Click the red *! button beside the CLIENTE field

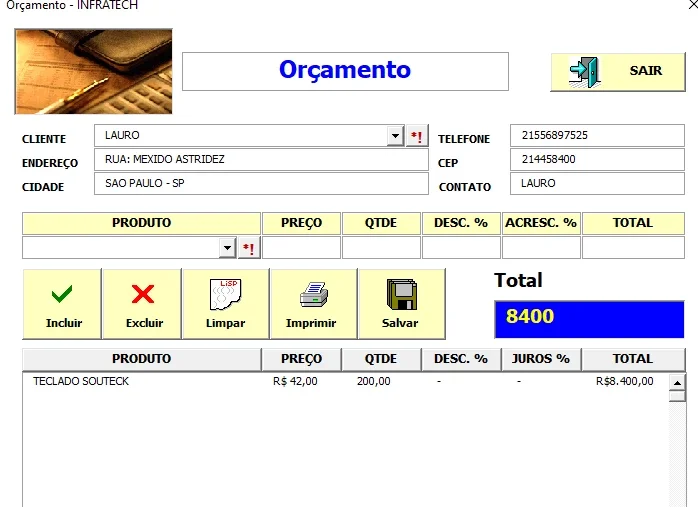tap(417, 136)
